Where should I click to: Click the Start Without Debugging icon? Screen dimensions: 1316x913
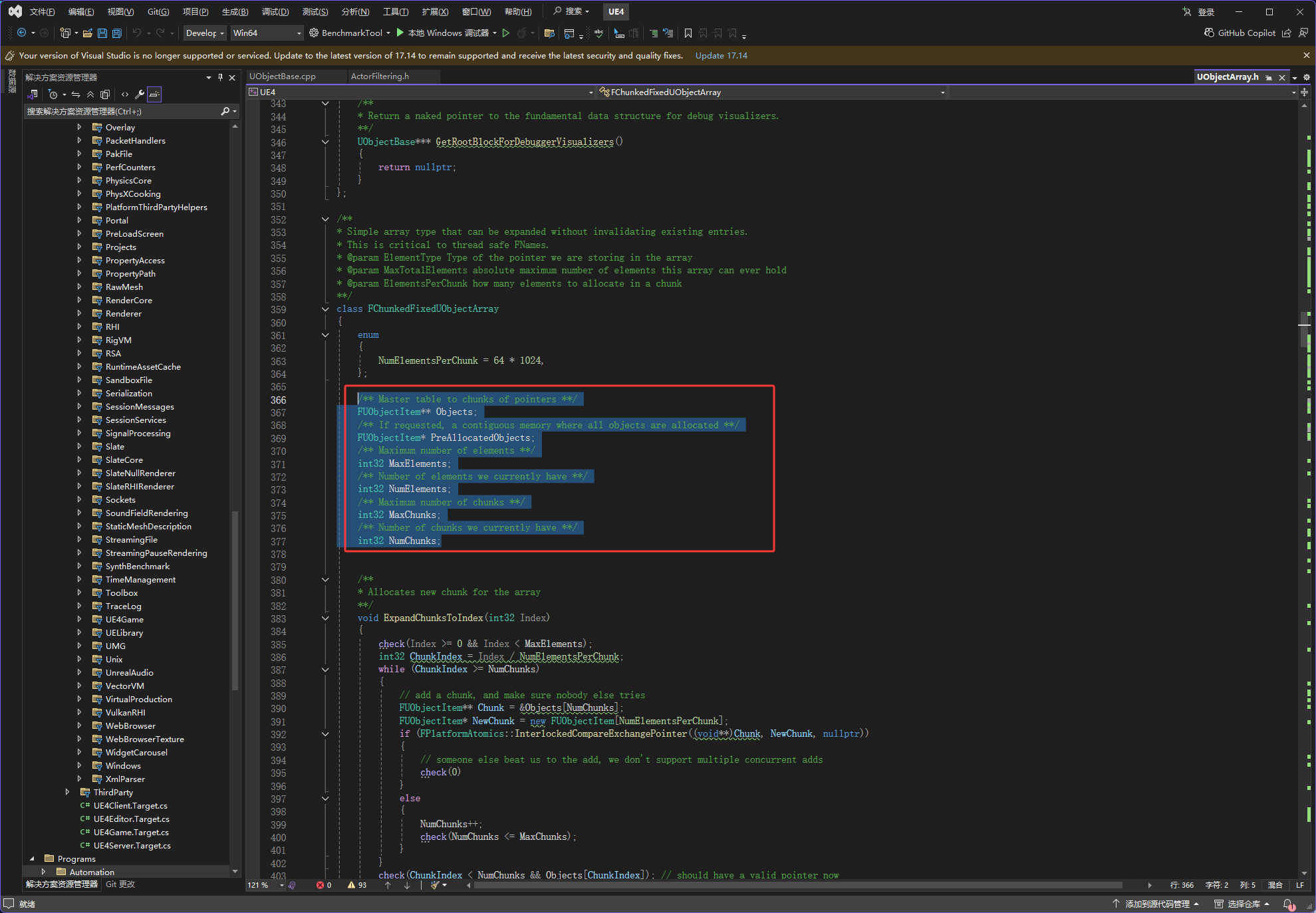(506, 33)
